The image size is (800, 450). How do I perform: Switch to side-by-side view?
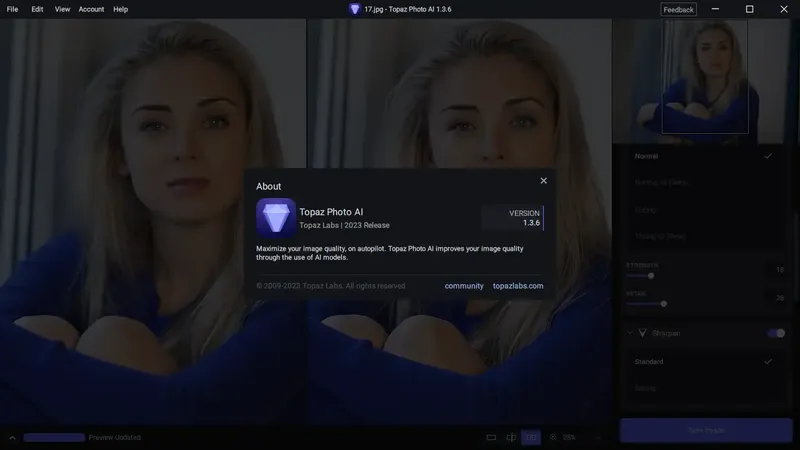(531, 437)
